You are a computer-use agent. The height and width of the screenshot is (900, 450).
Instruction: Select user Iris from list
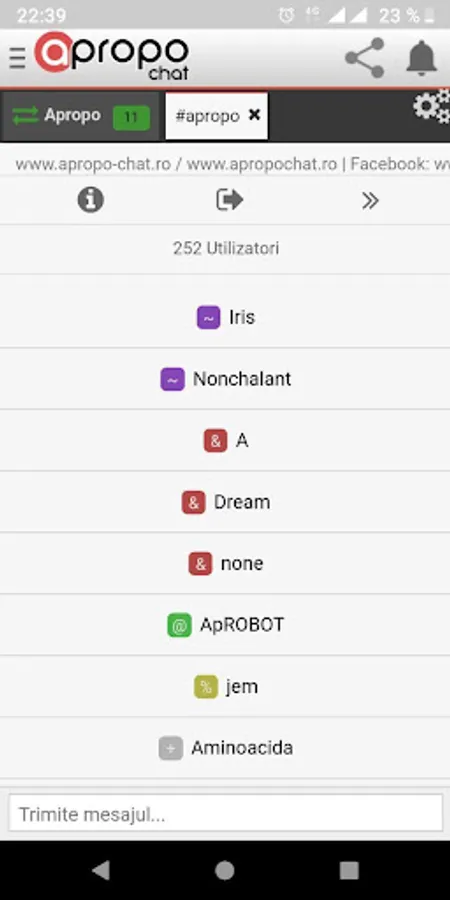click(225, 317)
